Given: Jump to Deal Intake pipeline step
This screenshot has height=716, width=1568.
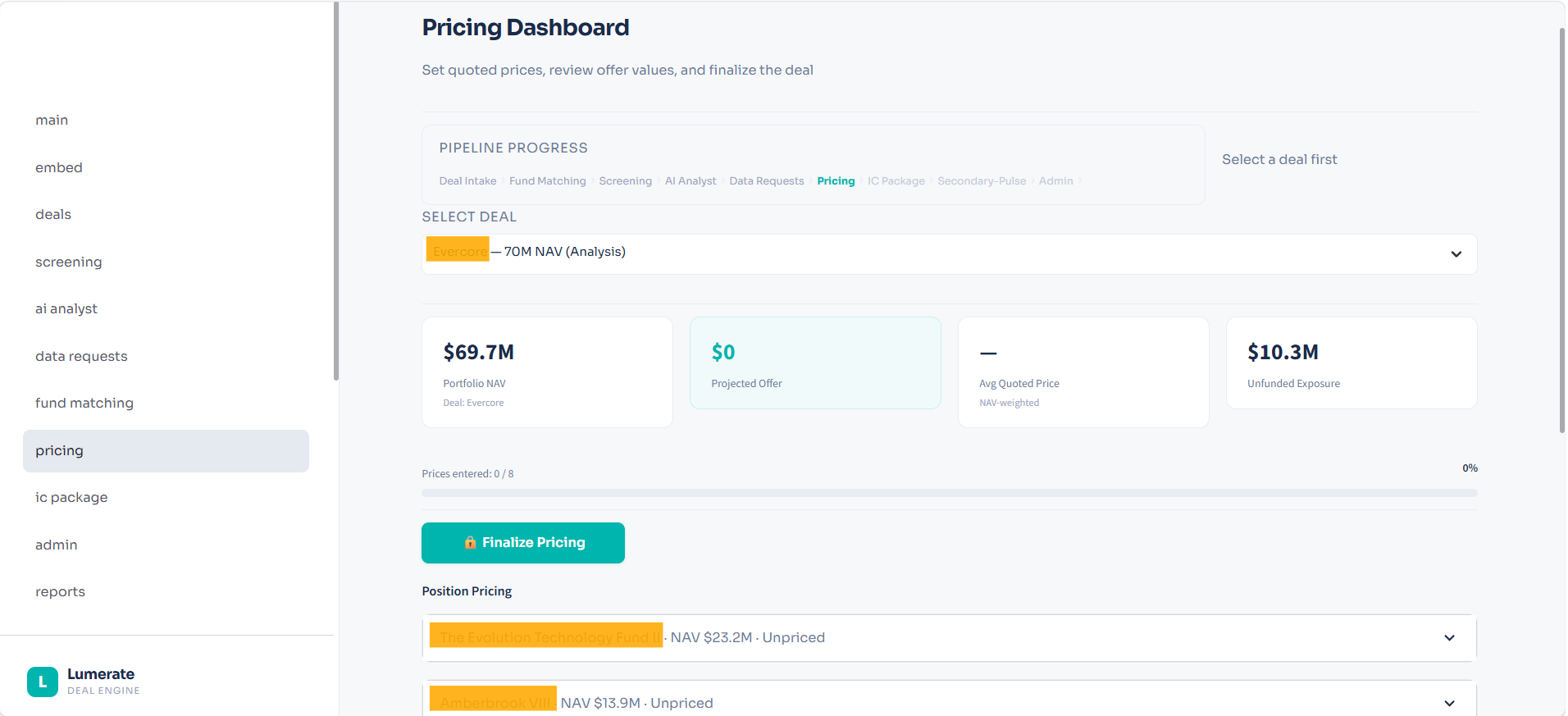Looking at the screenshot, I should [x=467, y=181].
